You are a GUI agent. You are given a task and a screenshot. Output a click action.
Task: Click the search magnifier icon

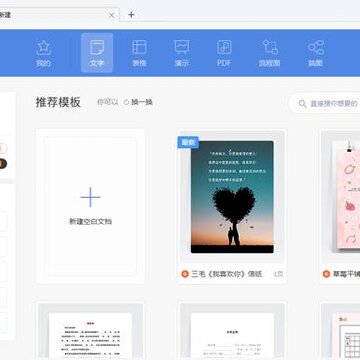click(x=302, y=104)
